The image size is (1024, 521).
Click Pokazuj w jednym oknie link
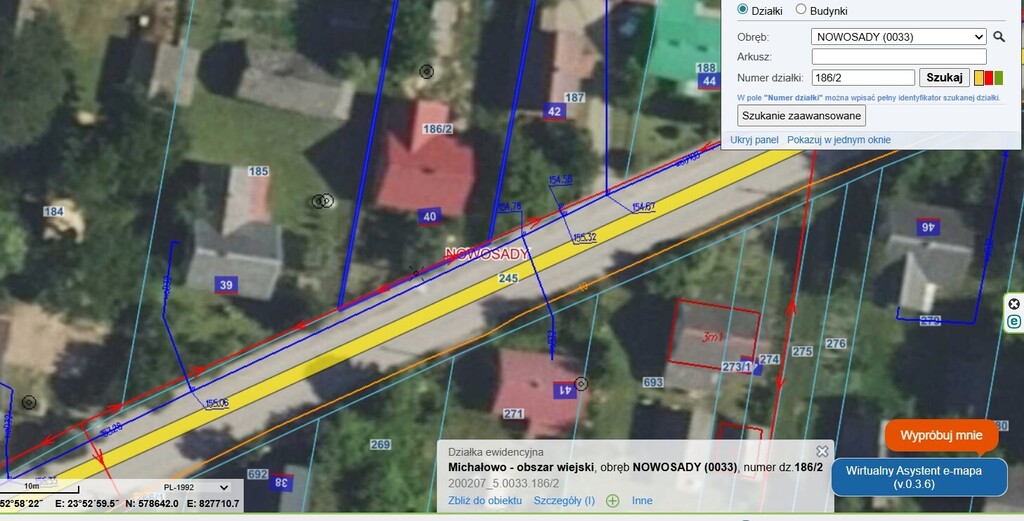click(838, 140)
